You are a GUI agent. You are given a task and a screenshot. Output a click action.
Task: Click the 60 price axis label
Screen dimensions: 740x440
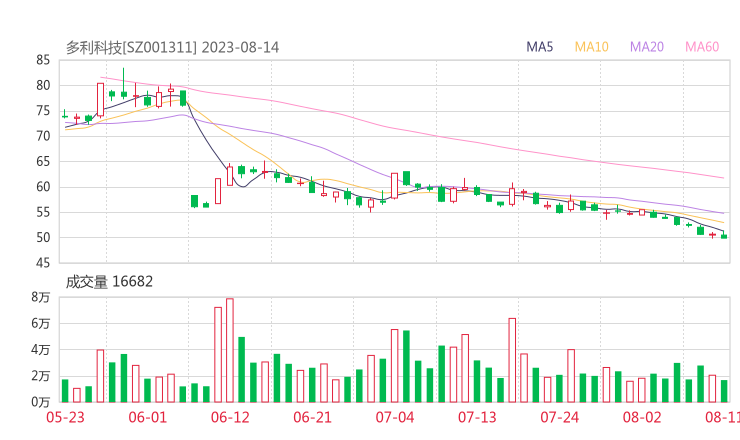click(x=42, y=187)
